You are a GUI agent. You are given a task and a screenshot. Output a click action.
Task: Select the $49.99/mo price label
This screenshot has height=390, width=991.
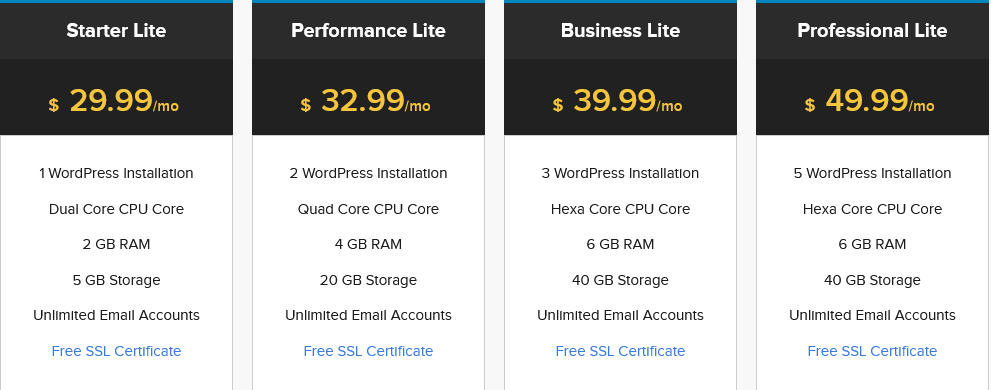click(x=870, y=101)
